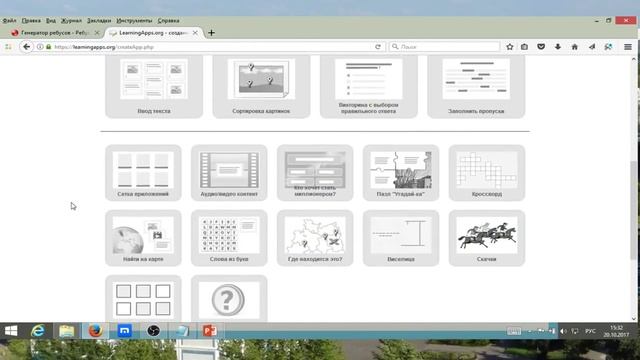
Task: Select the LearningApps.org tab
Action: (x=153, y=33)
